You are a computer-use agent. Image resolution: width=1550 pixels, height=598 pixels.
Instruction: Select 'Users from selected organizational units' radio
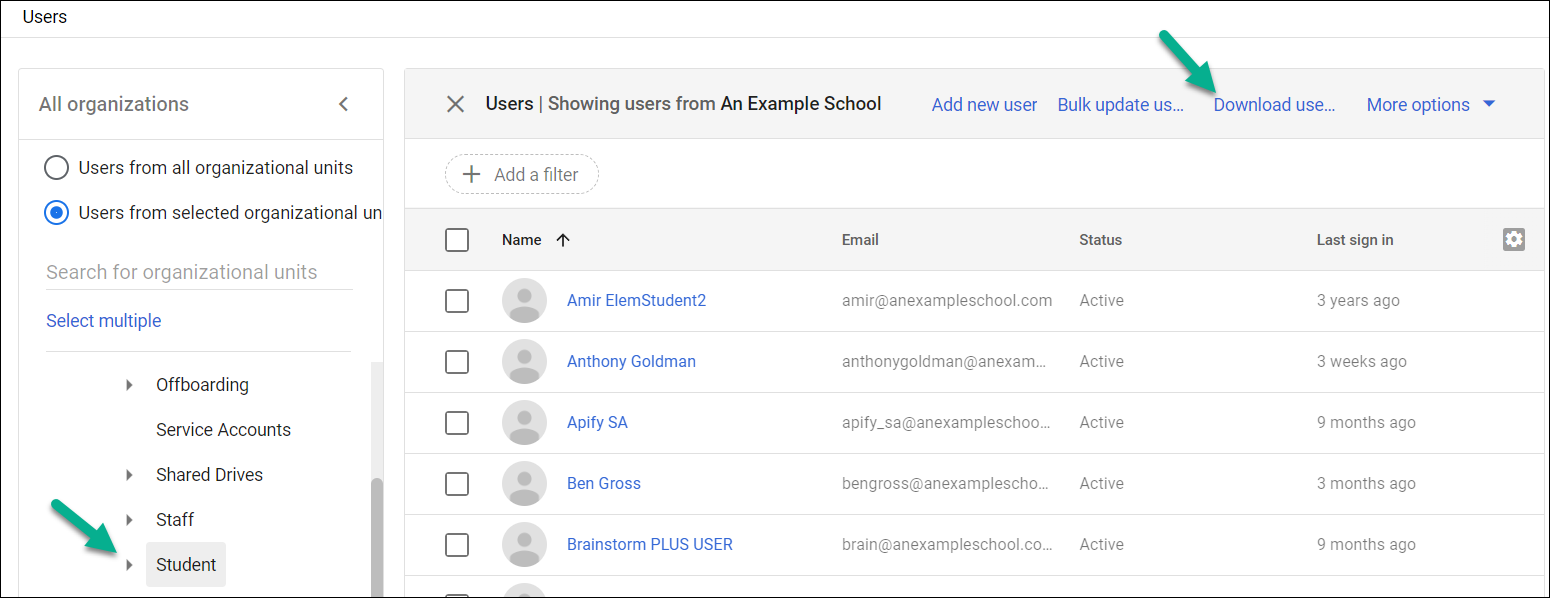click(x=57, y=212)
